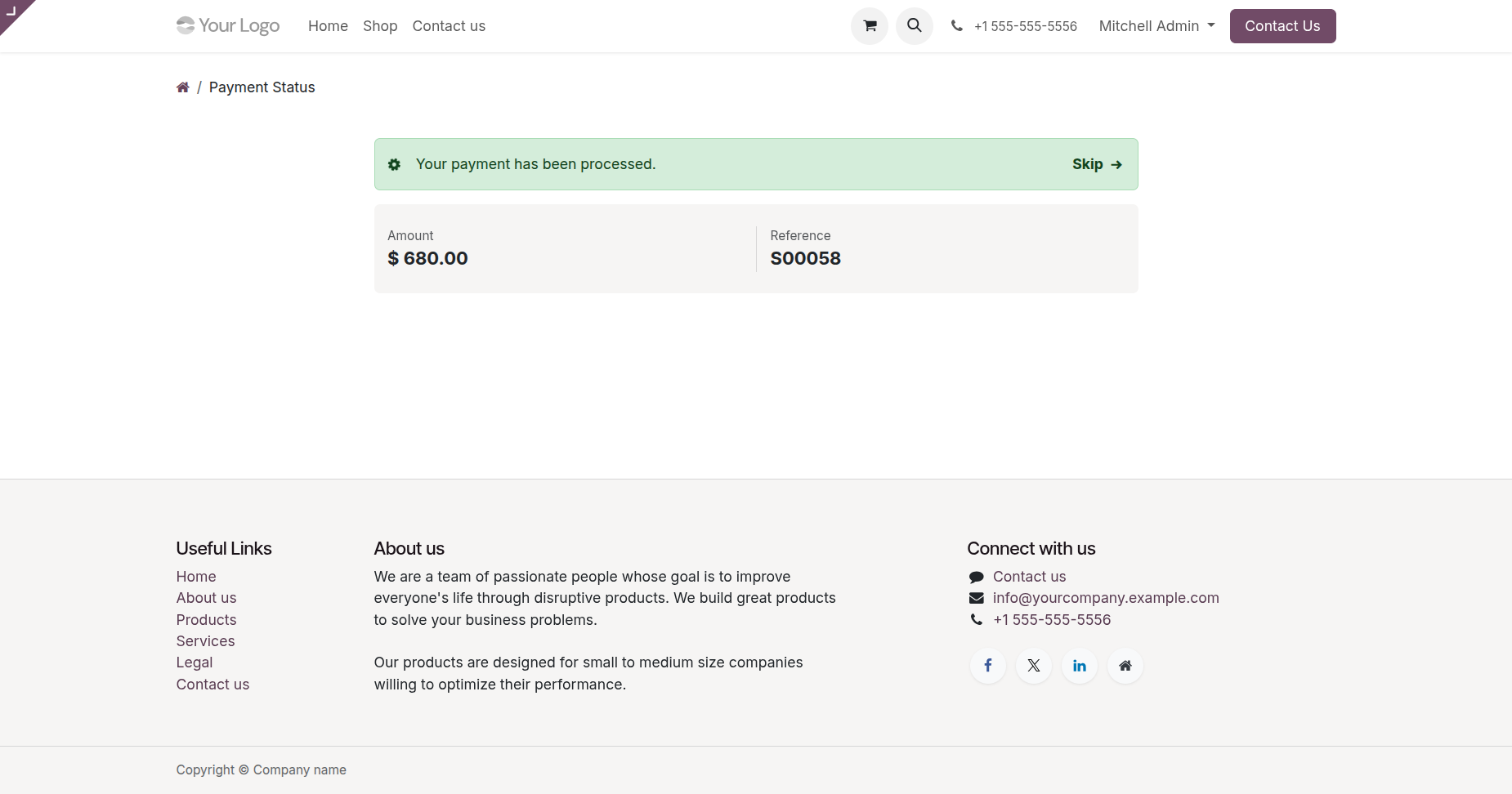The height and width of the screenshot is (794, 1512).
Task: Open the Services footer link
Action: click(x=205, y=641)
